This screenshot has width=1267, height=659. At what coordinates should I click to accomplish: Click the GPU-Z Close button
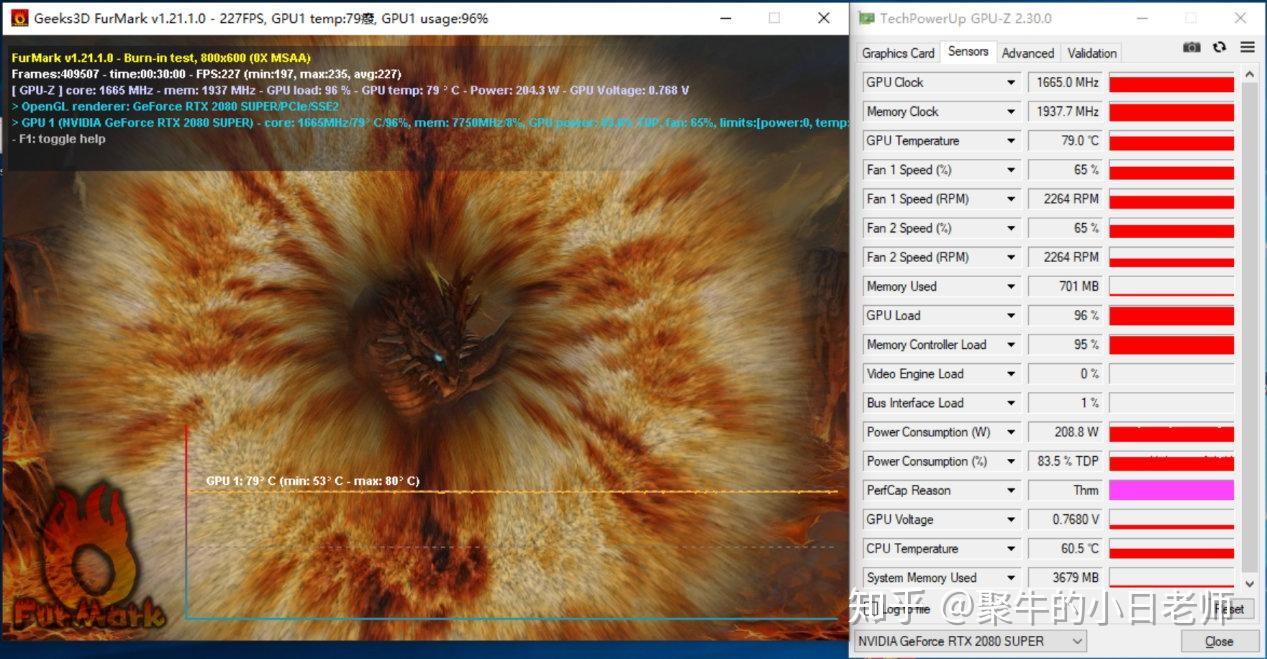coord(1219,641)
